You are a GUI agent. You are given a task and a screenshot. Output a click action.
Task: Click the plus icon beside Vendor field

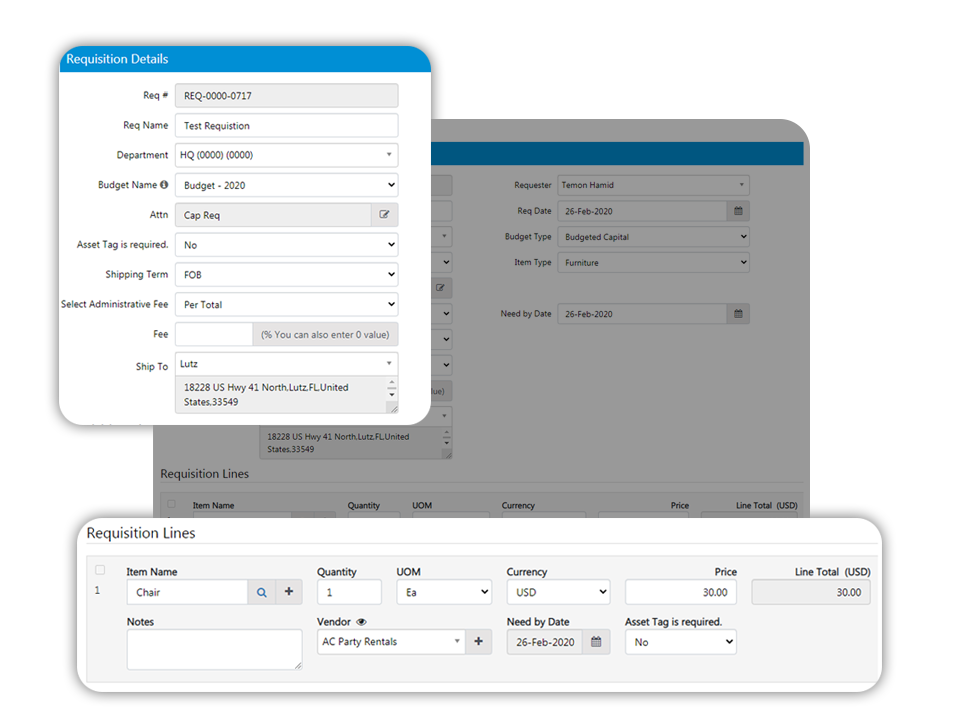(x=478, y=642)
